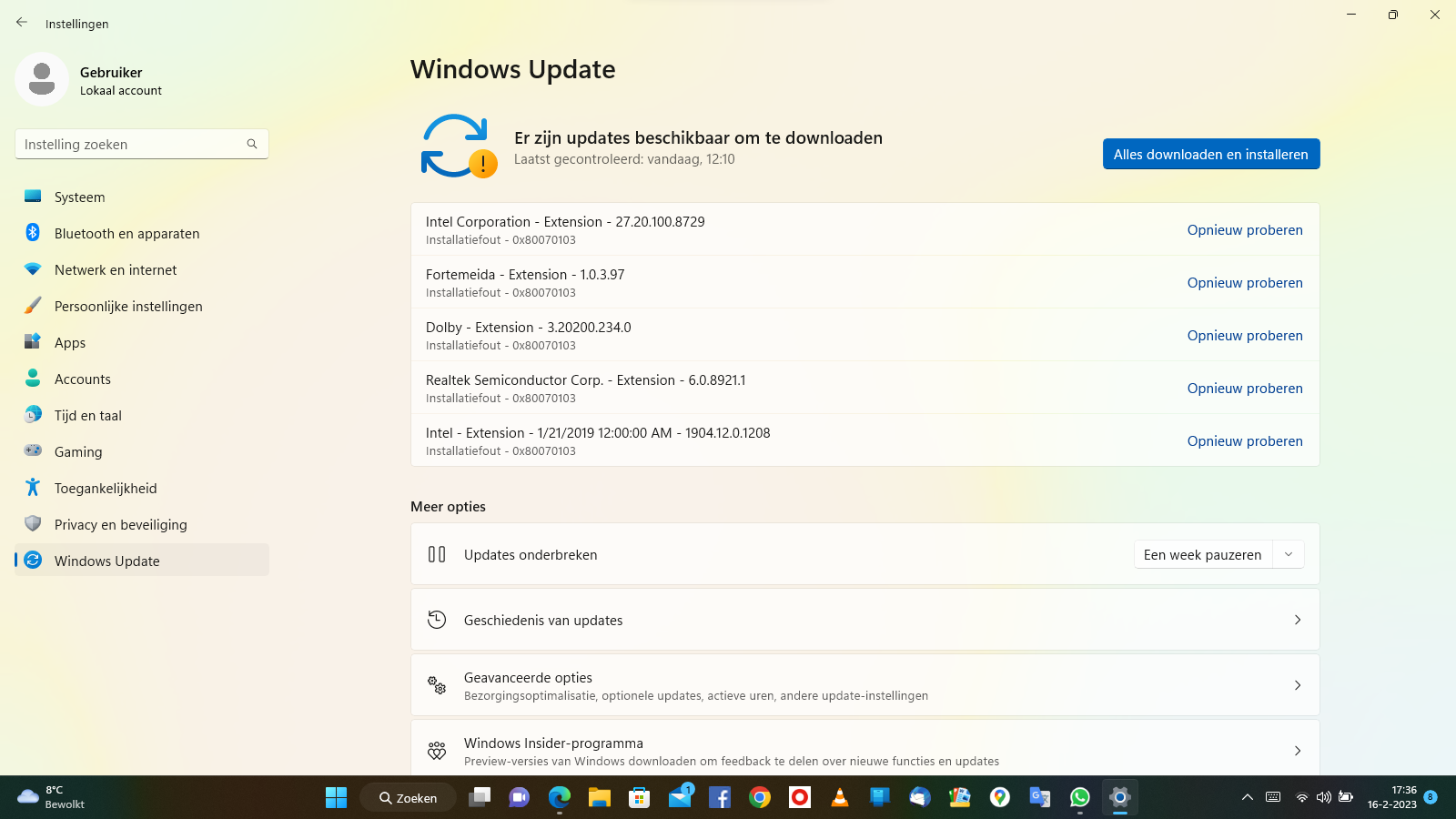Retry the Fortemeida Extension update
This screenshot has height=819, width=1456.
1245,283
